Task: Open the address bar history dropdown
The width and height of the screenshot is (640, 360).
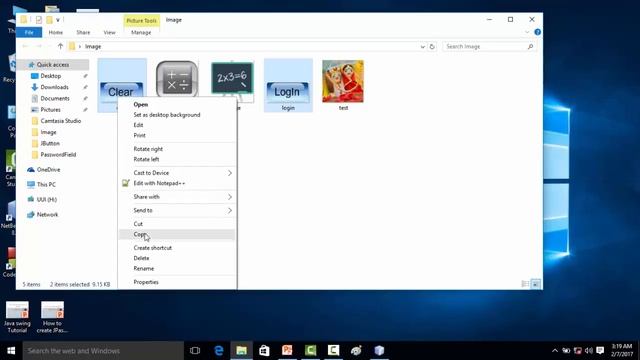Action: (x=422, y=47)
